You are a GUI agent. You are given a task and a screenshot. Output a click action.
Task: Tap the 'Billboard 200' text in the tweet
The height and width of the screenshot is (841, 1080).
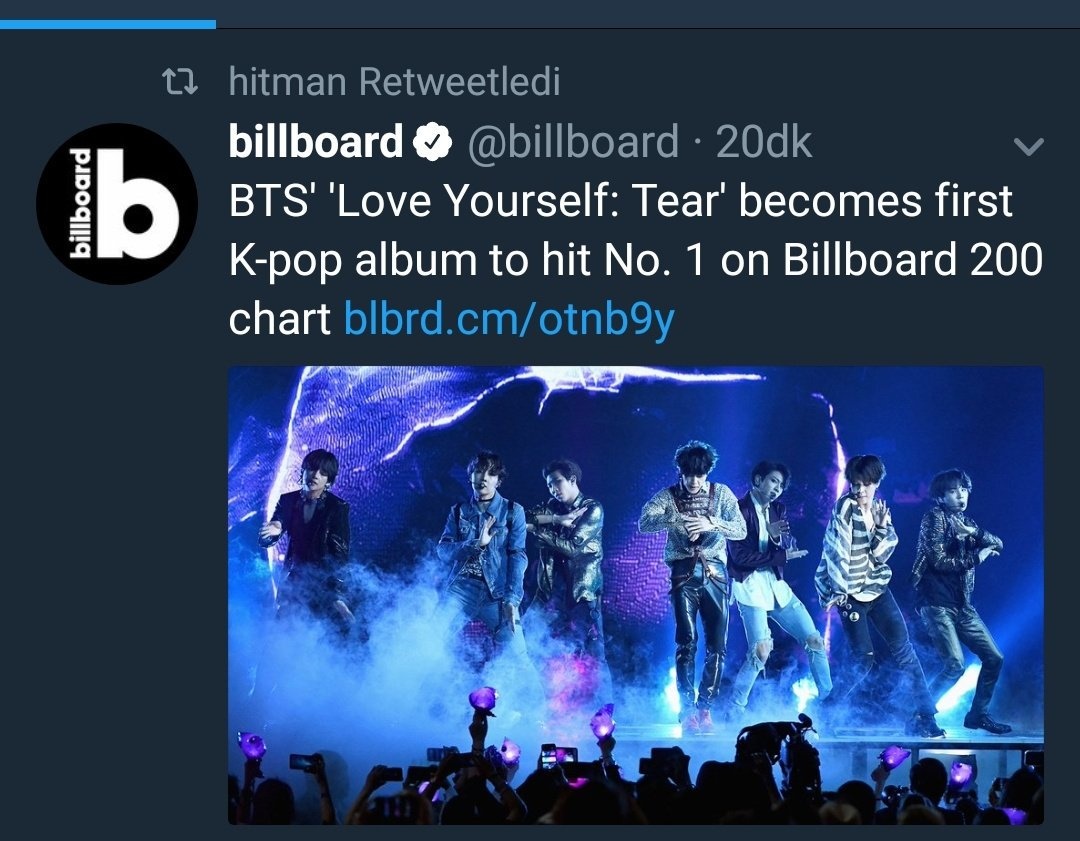[x=913, y=261]
